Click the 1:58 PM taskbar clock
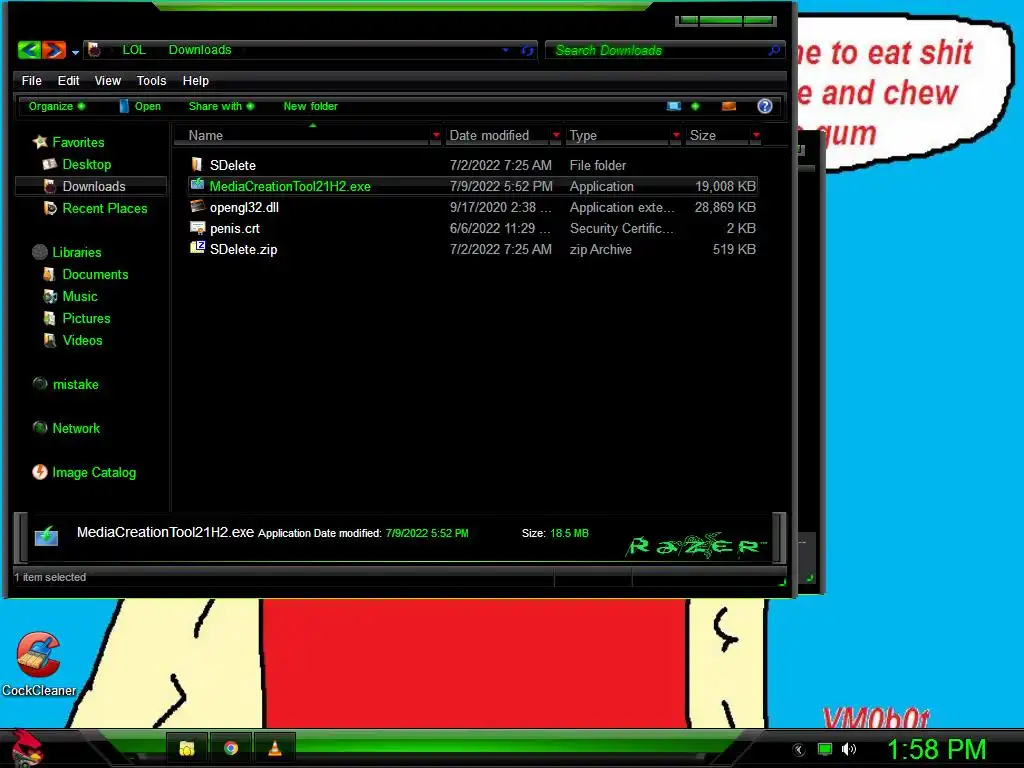Viewport: 1024px width, 768px height. coord(936,749)
